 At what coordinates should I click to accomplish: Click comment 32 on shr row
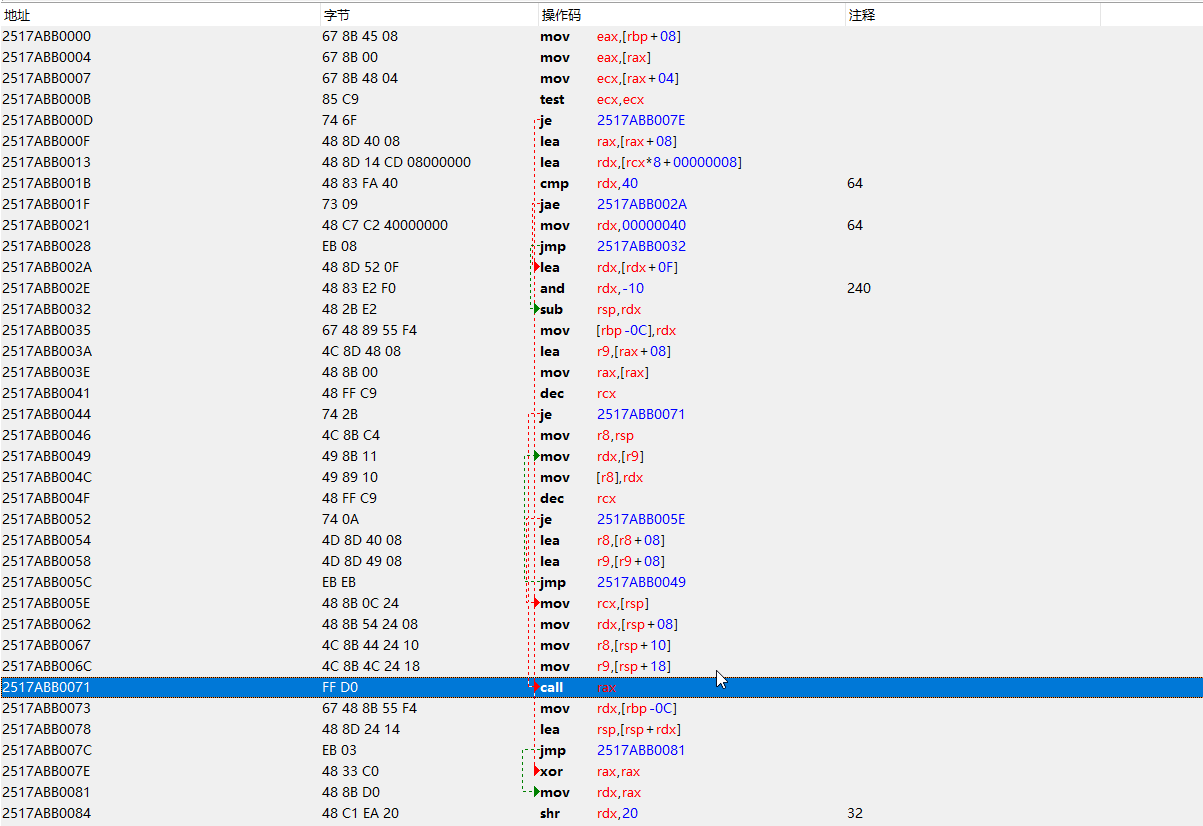[x=855, y=813]
